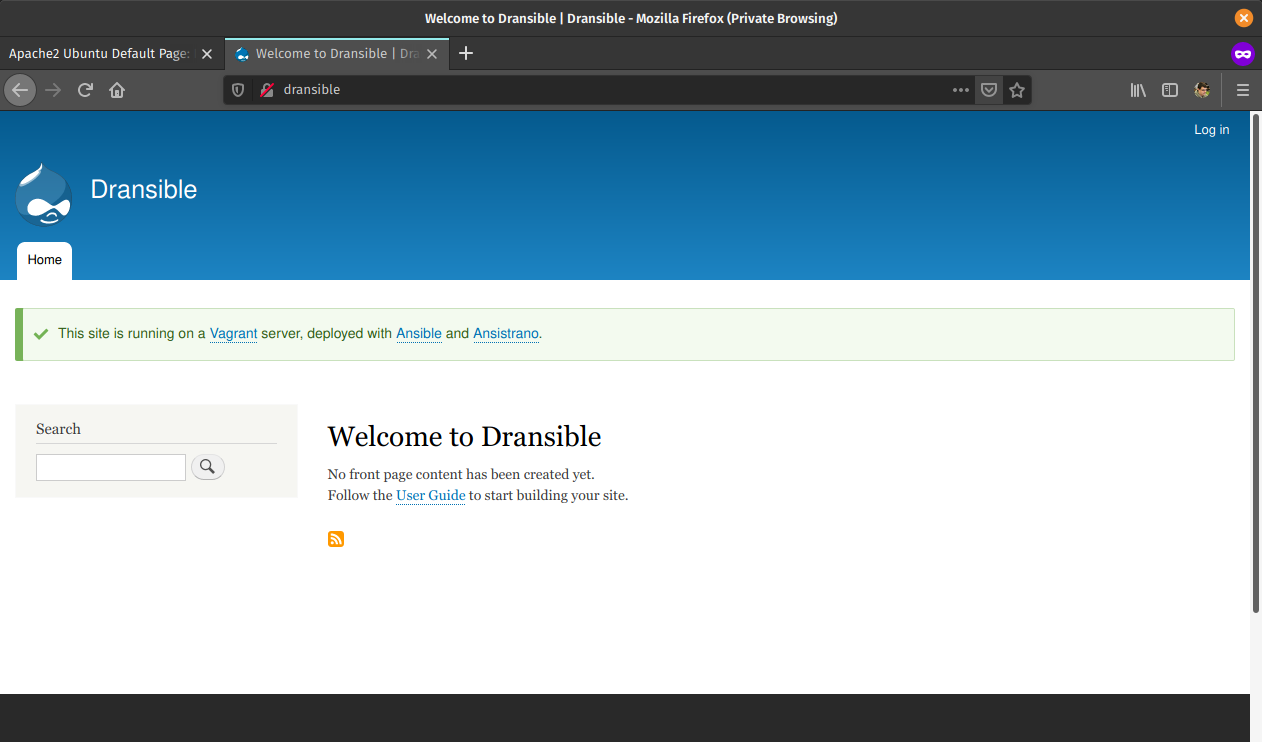Switch to the Apache2 Ubuntu tab
Image resolution: width=1262 pixels, height=742 pixels.
[100, 54]
